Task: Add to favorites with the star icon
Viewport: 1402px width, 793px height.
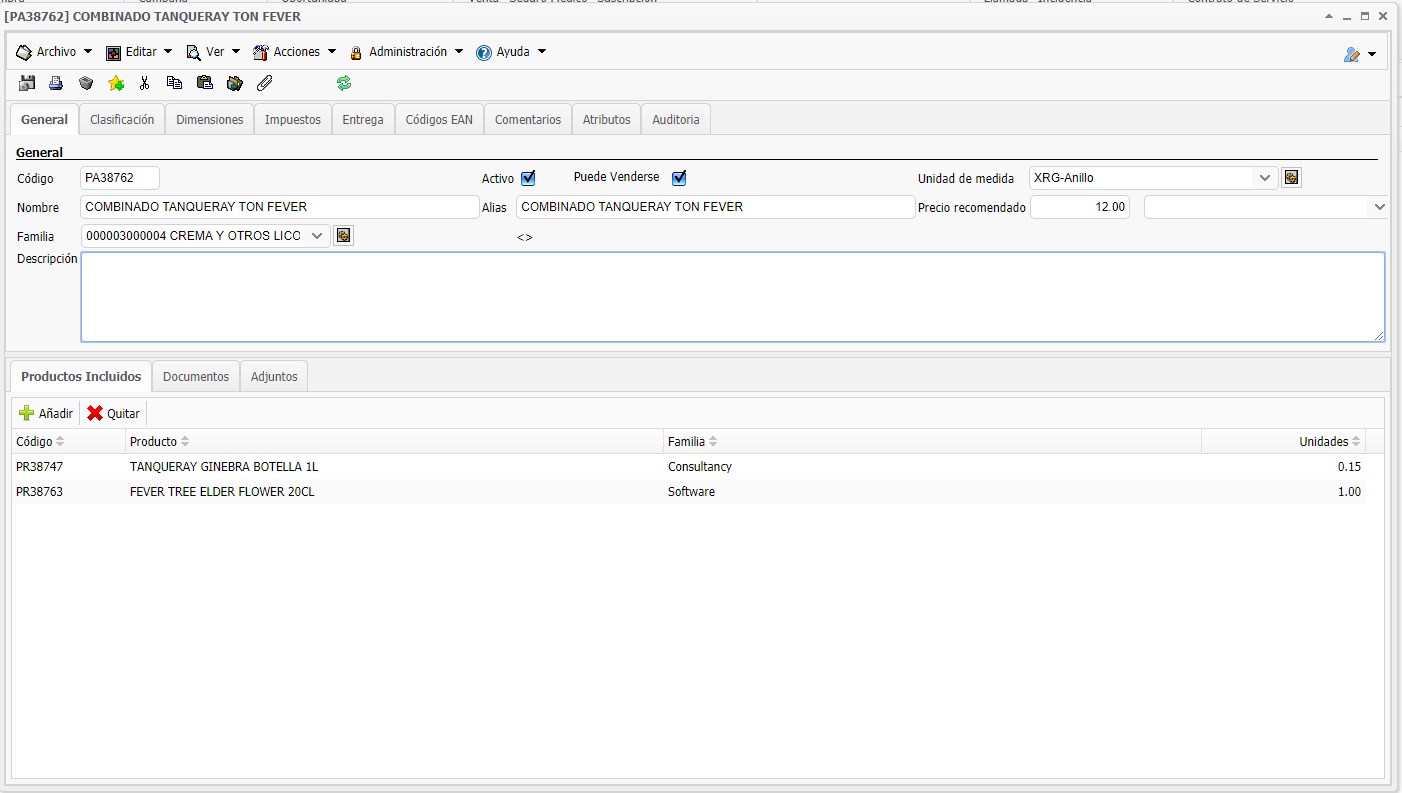Action: coord(116,83)
